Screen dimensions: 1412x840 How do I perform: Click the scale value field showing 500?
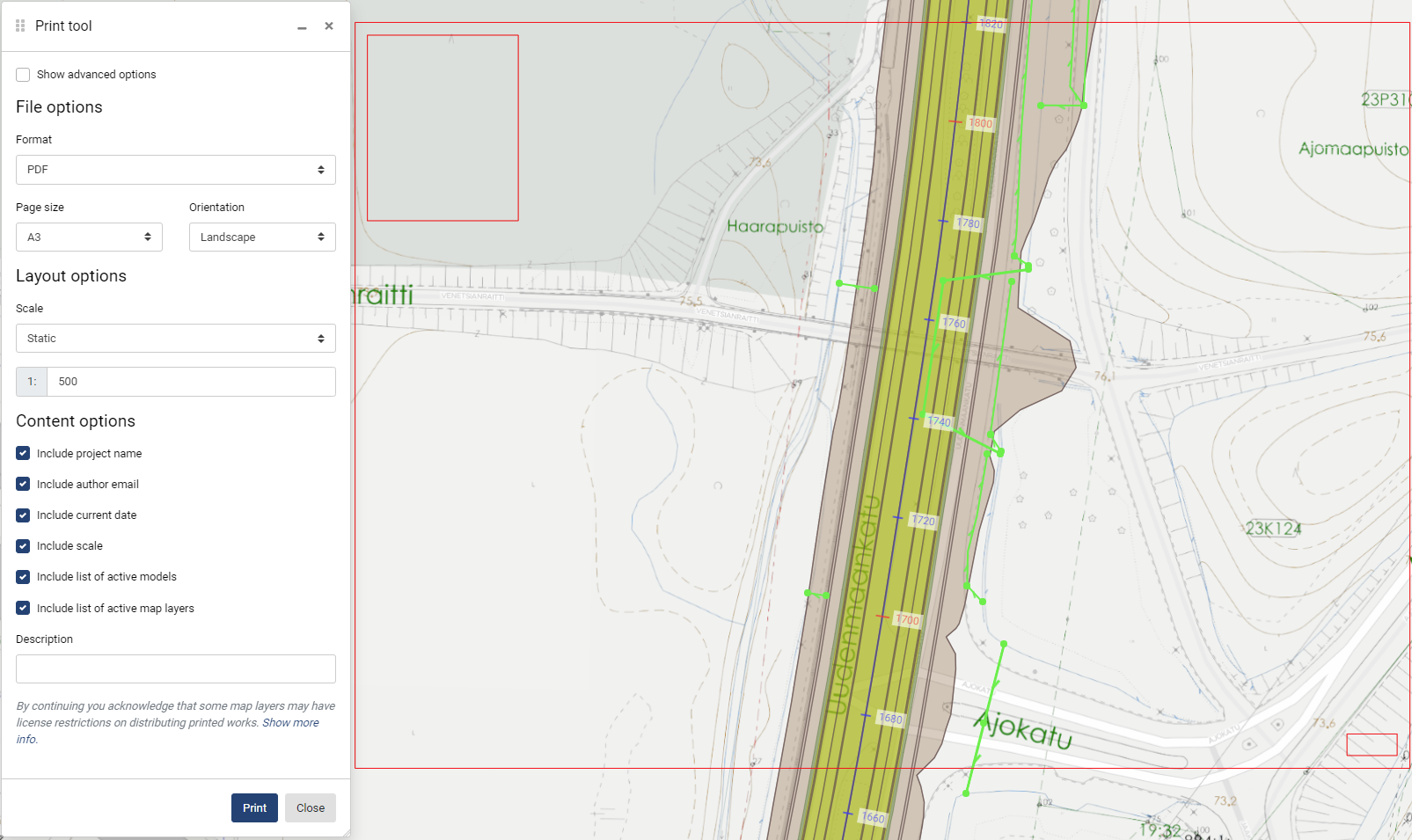pos(191,382)
